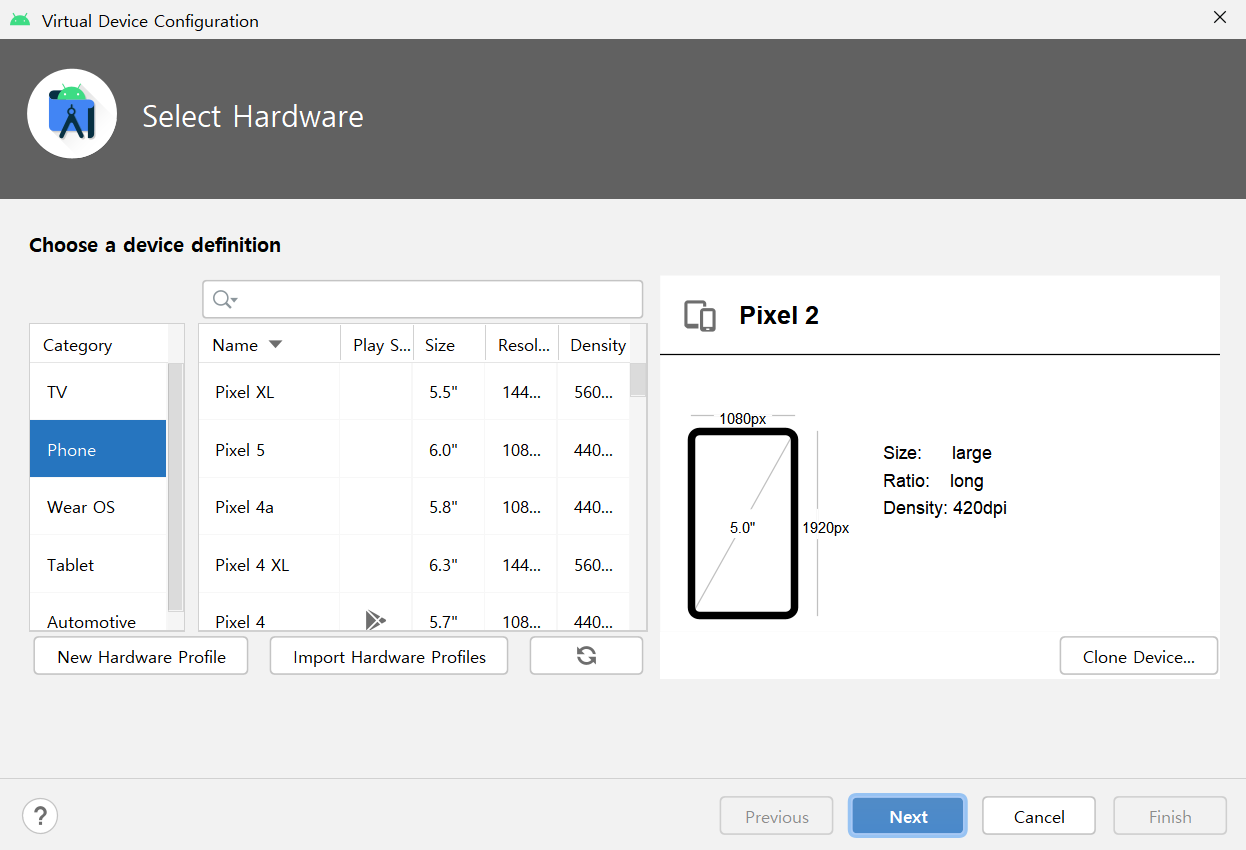Click the help question mark icon

click(40, 815)
